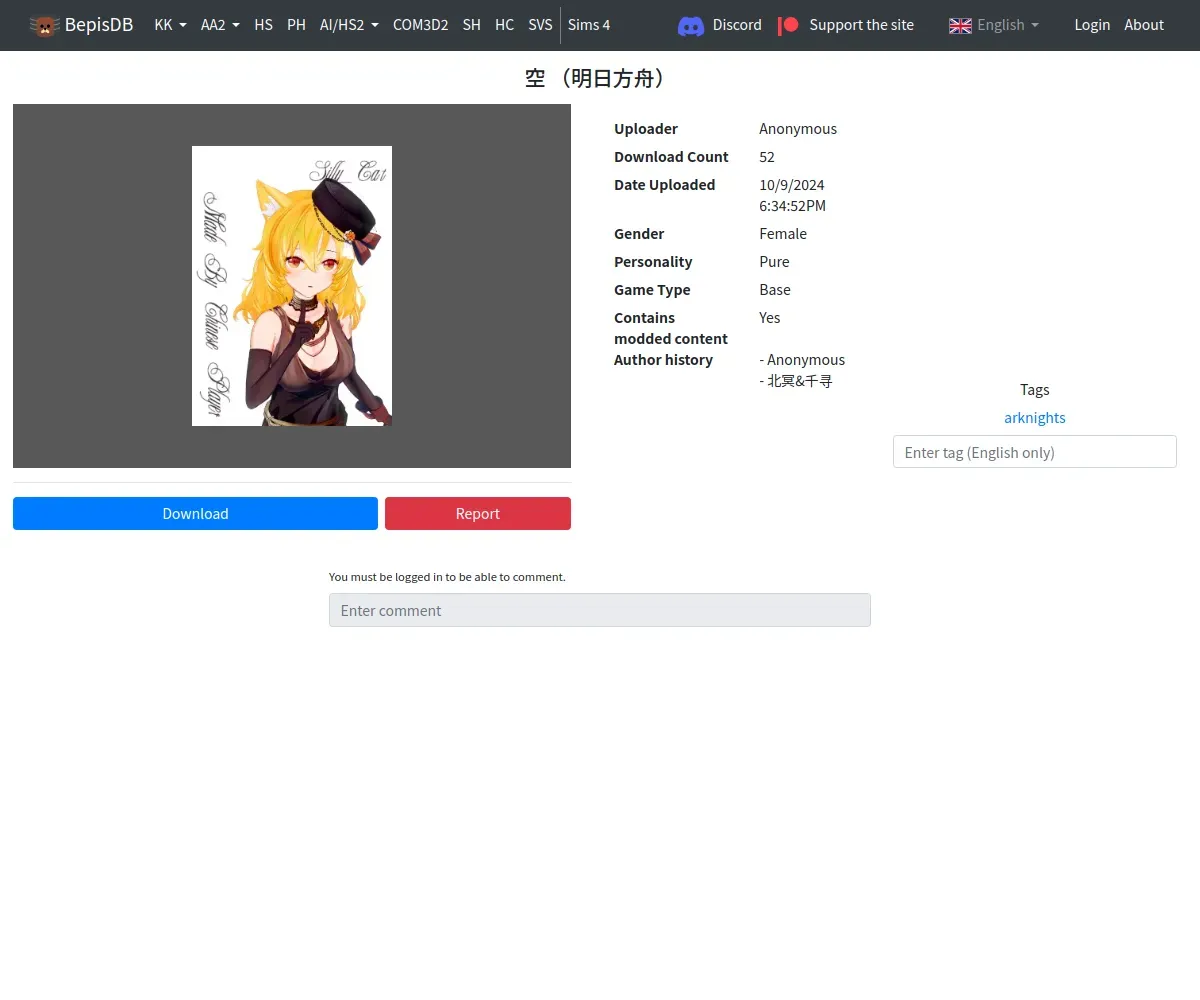Click the red Report button
This screenshot has height=1000, width=1200.
[478, 513]
